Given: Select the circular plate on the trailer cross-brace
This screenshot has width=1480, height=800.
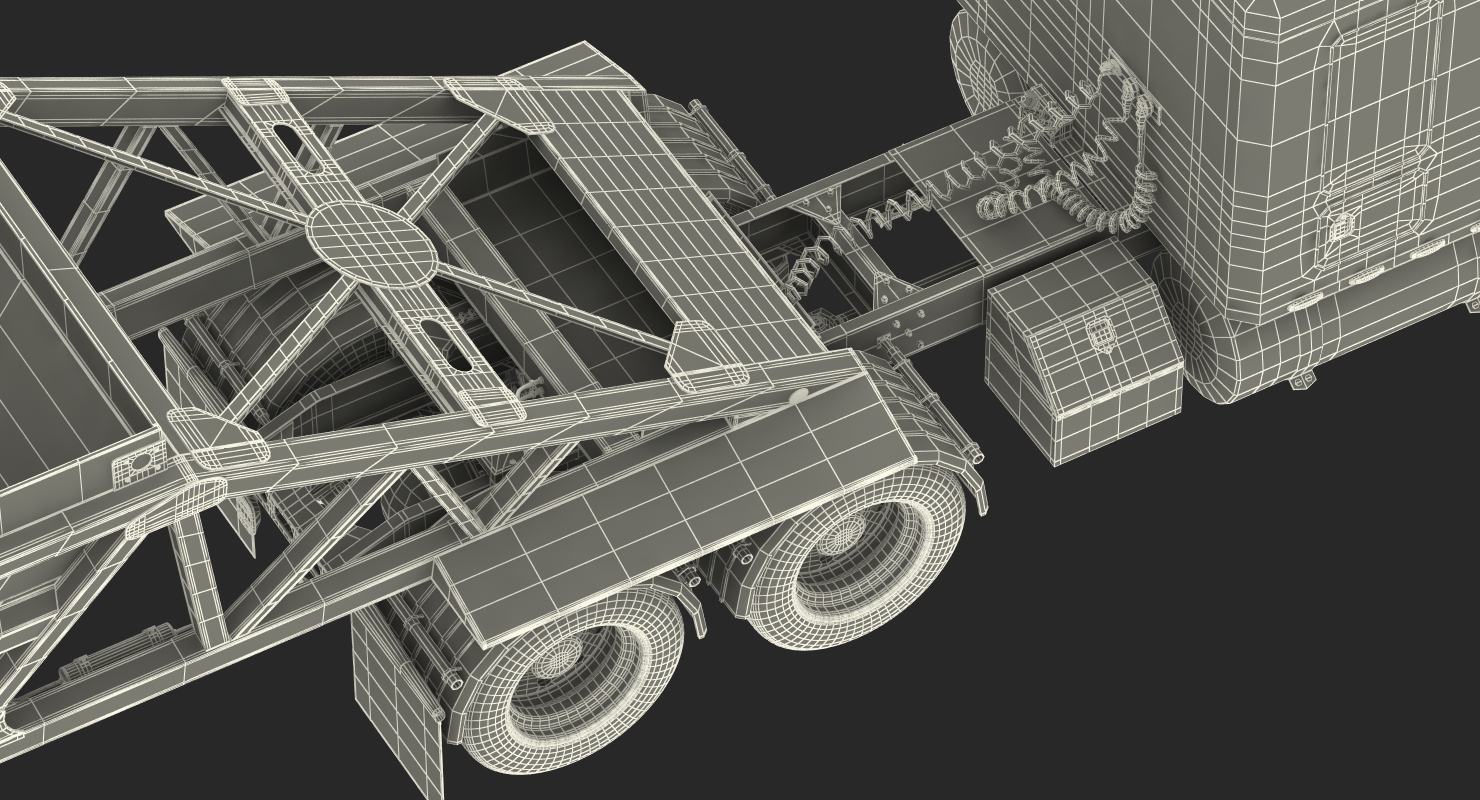Looking at the screenshot, I should click(x=372, y=243).
